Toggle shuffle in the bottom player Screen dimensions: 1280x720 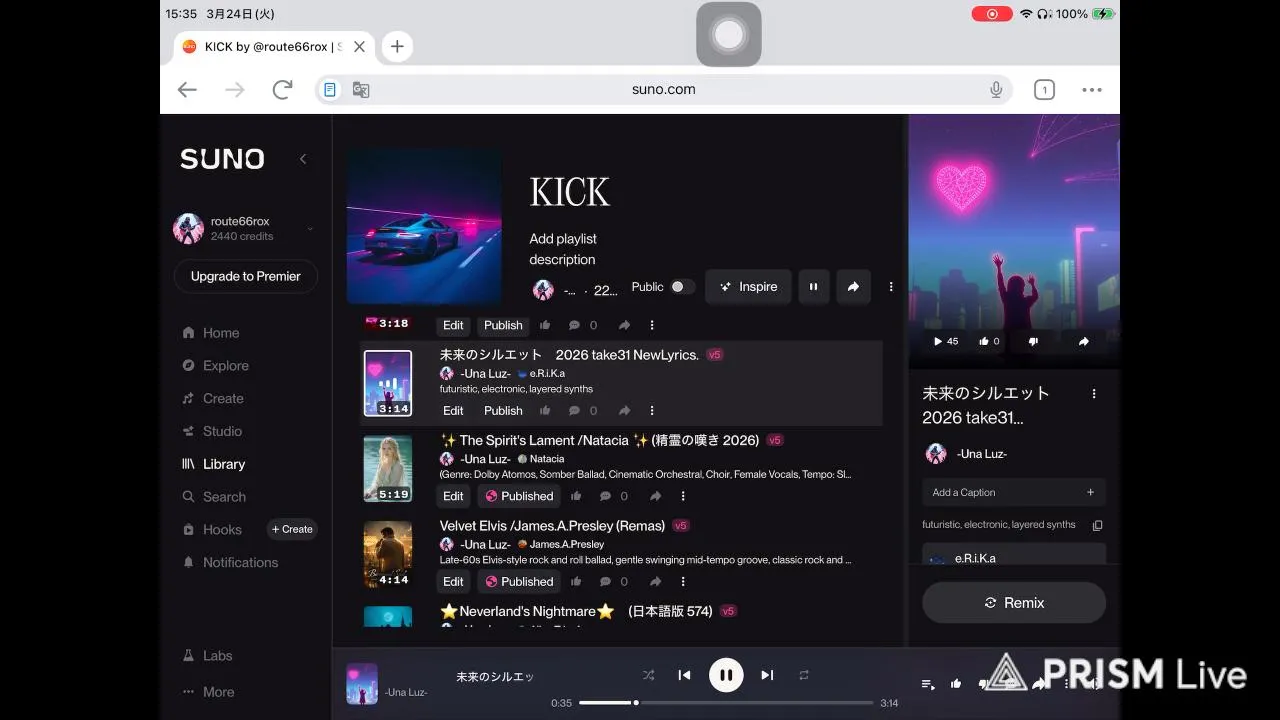648,675
